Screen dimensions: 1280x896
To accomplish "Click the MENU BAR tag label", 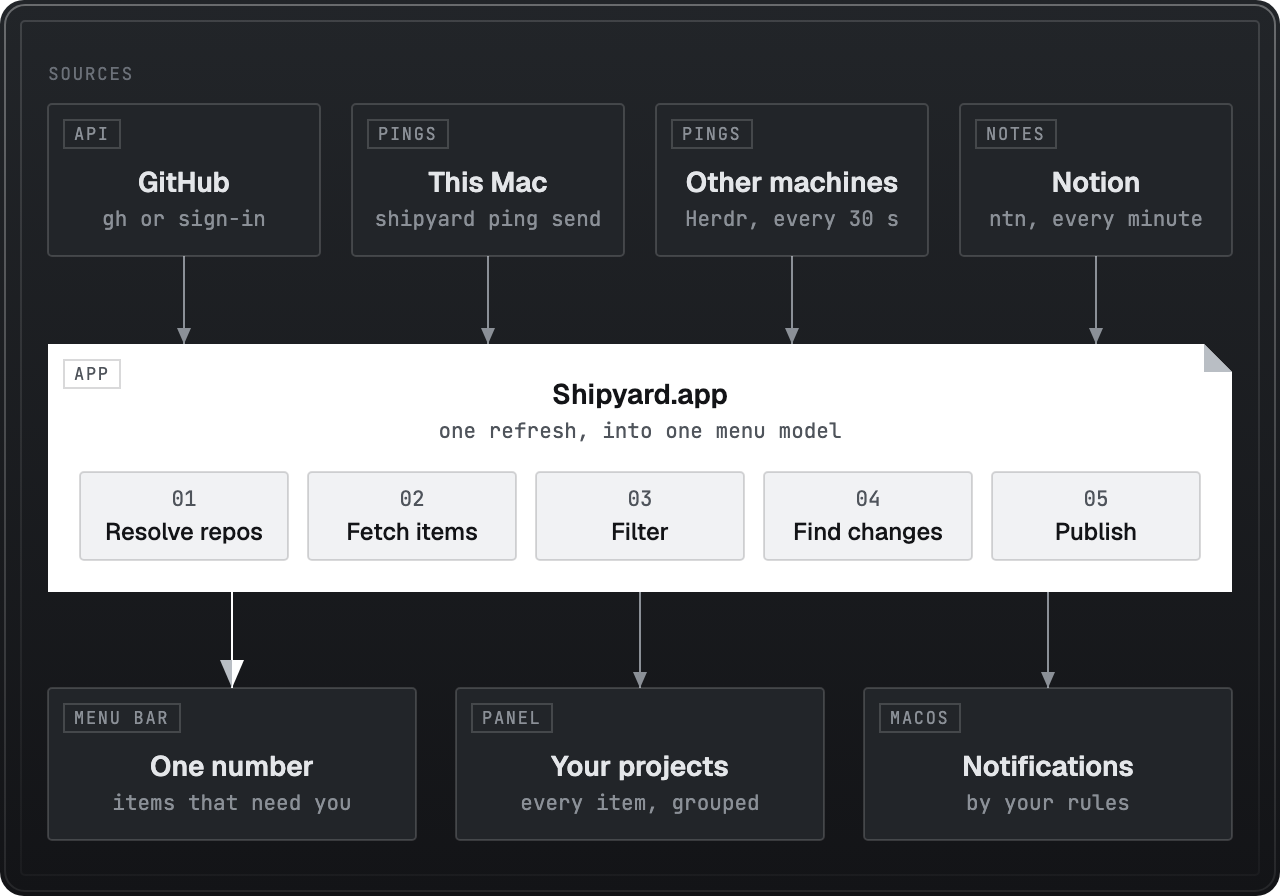I will (x=121, y=718).
